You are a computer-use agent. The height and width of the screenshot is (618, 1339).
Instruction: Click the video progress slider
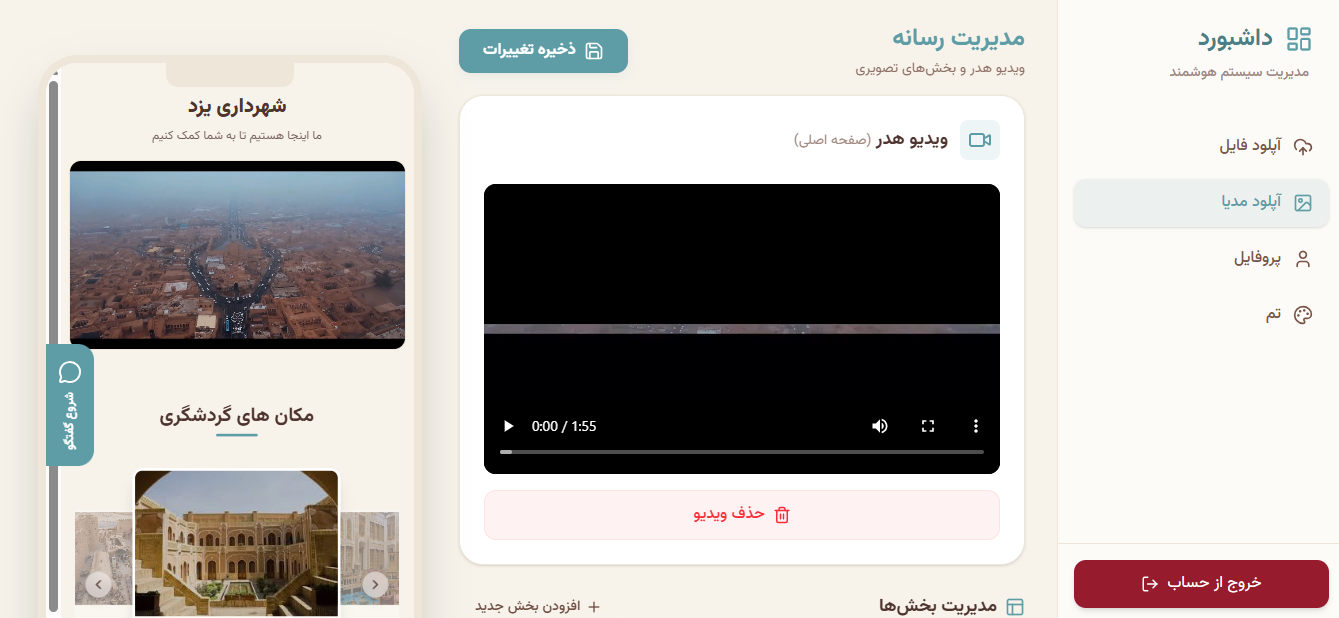pyautogui.click(x=742, y=451)
